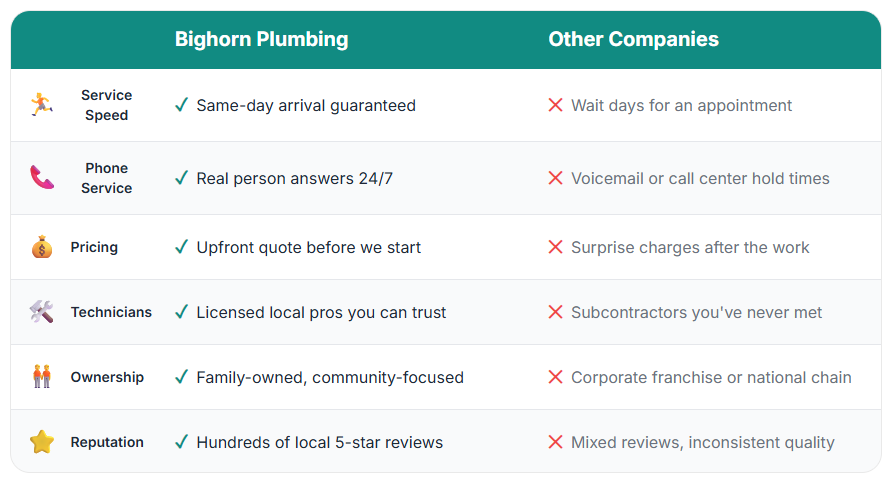Click the red X beside Surprise charges

[x=555, y=247]
